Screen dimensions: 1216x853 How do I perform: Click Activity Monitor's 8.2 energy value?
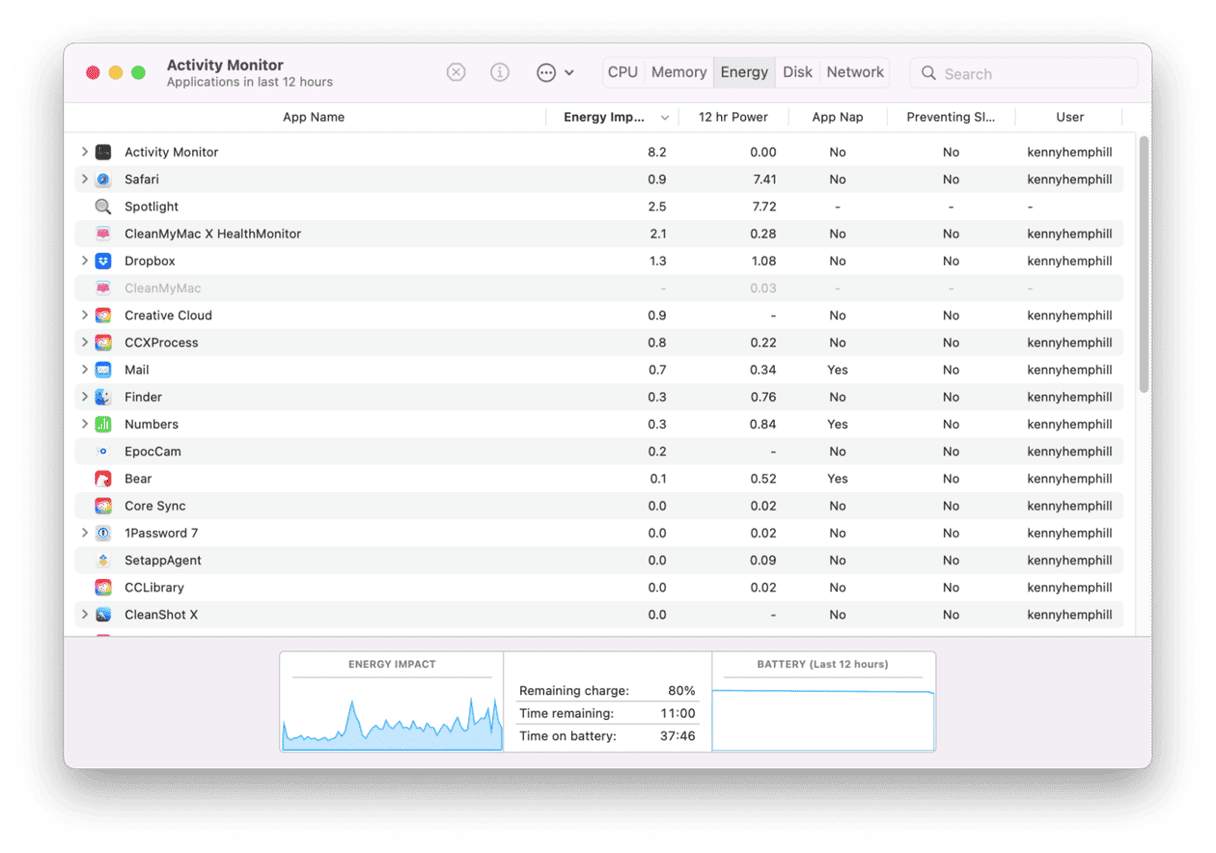point(657,152)
